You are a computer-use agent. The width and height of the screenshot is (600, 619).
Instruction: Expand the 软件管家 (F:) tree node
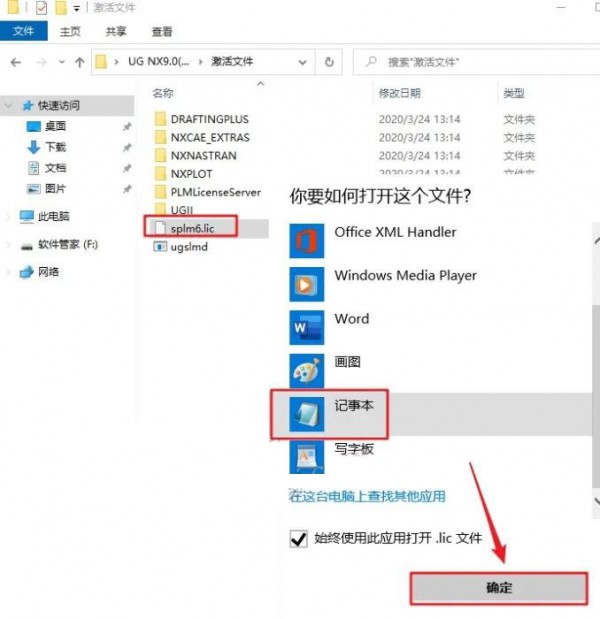click(8, 244)
